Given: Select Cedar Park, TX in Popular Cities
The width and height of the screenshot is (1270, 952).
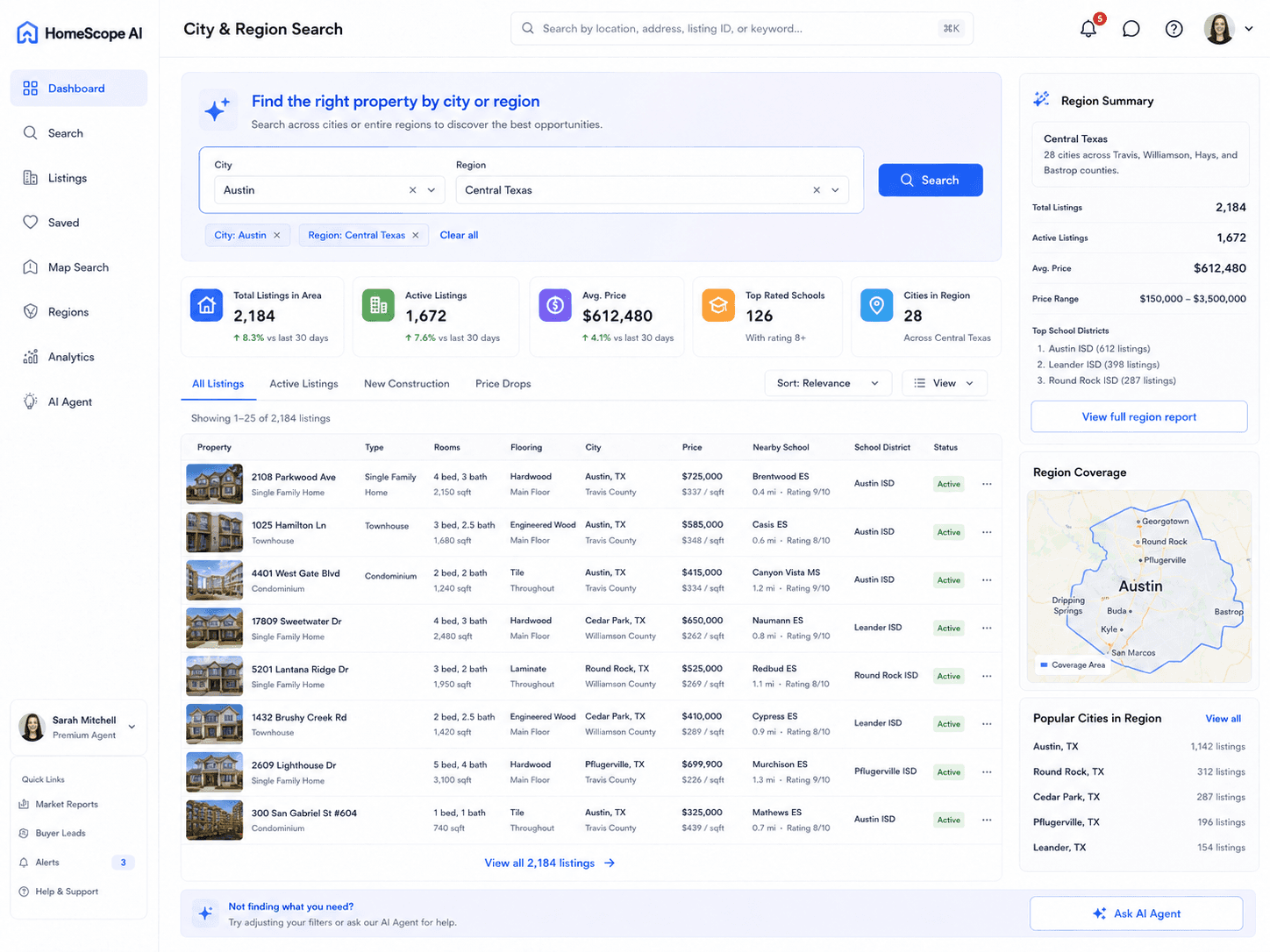Looking at the screenshot, I should 1138,798.
